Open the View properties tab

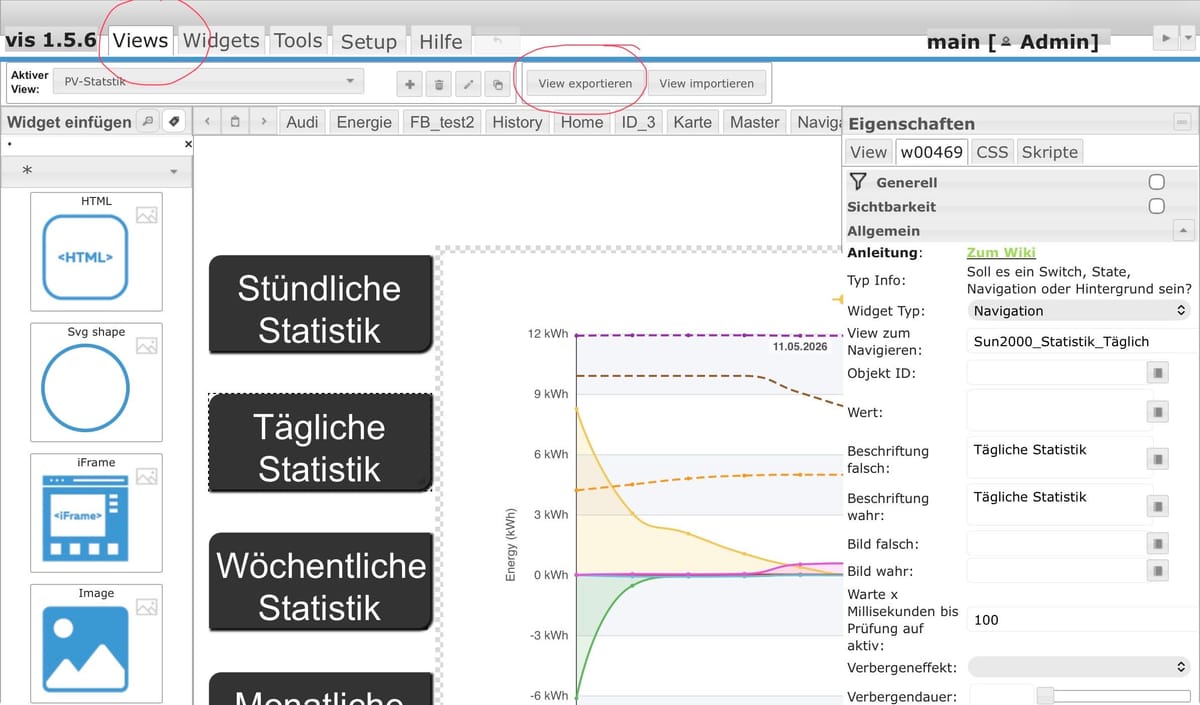(868, 152)
